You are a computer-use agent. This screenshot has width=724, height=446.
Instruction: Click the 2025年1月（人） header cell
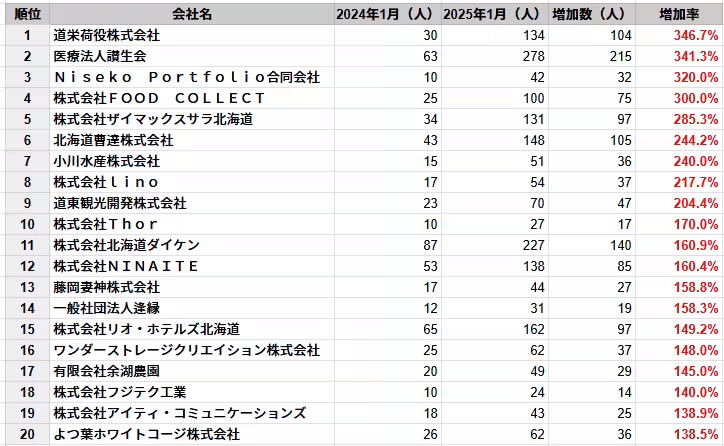[495, 14]
